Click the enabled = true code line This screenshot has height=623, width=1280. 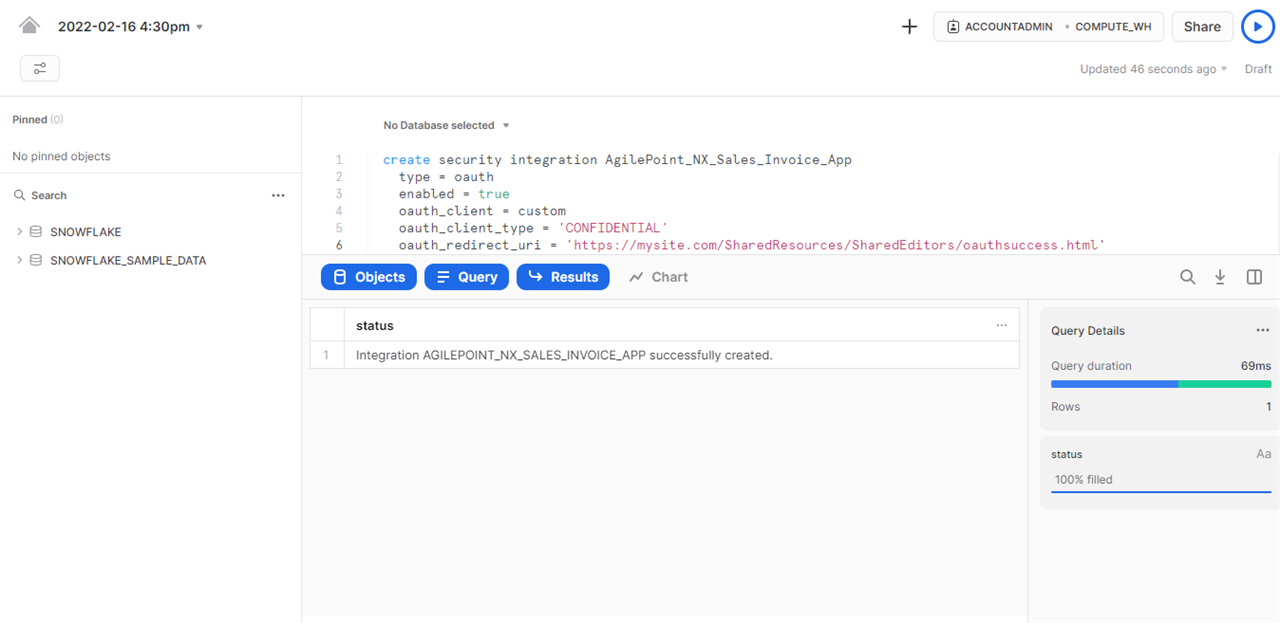coord(454,194)
